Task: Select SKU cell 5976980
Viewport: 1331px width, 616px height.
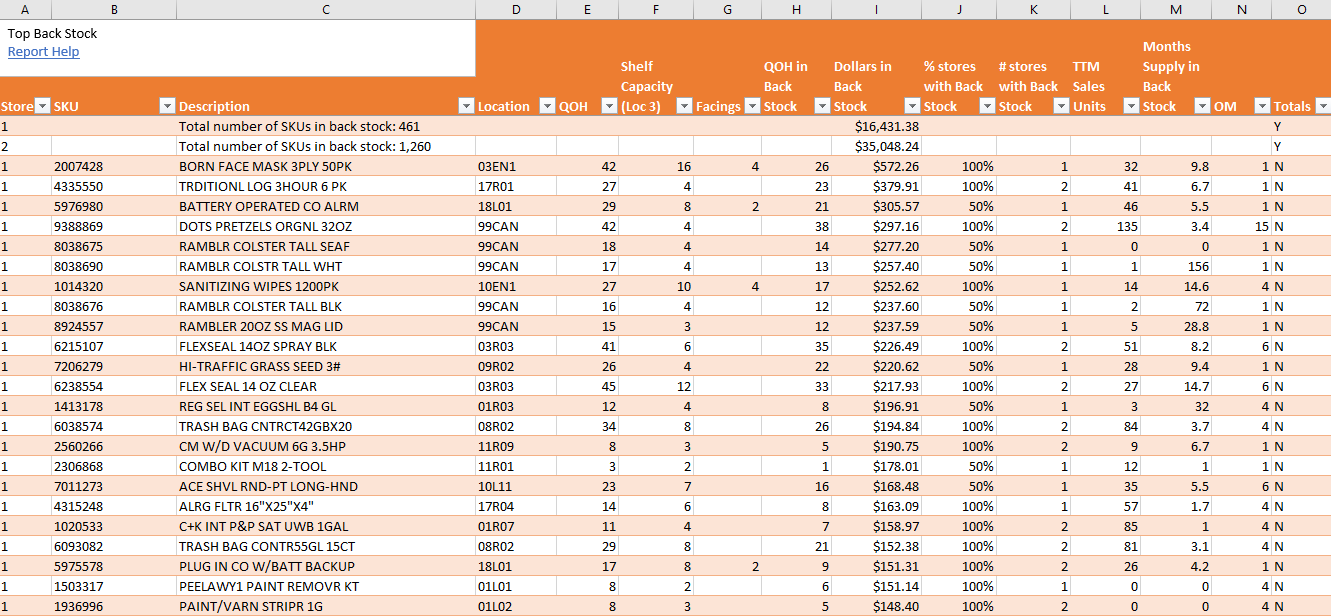Action: click(x=114, y=206)
